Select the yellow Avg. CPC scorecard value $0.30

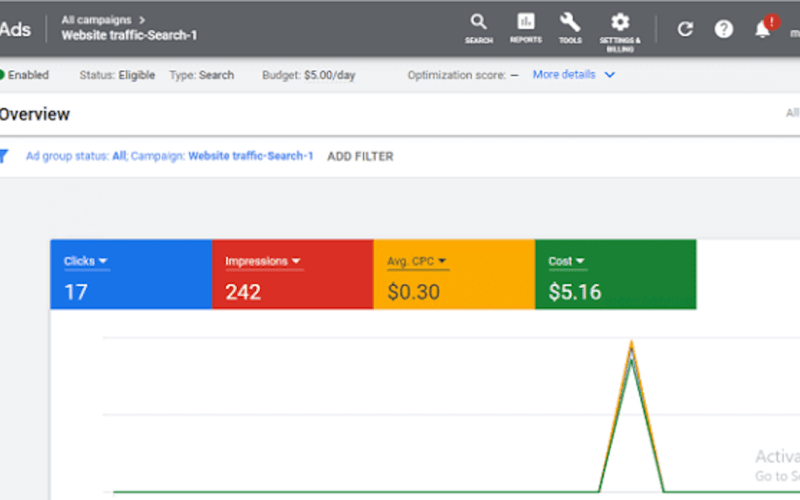(x=413, y=292)
